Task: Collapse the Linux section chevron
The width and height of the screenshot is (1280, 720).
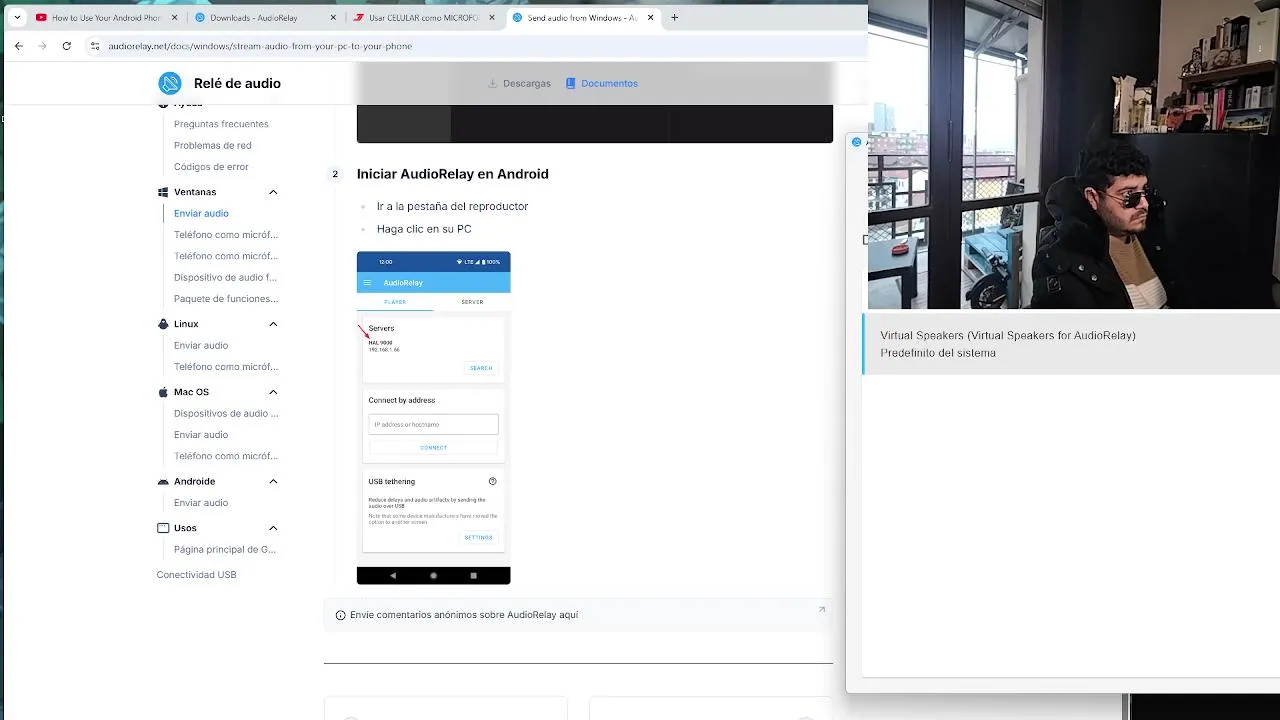Action: tap(273, 324)
